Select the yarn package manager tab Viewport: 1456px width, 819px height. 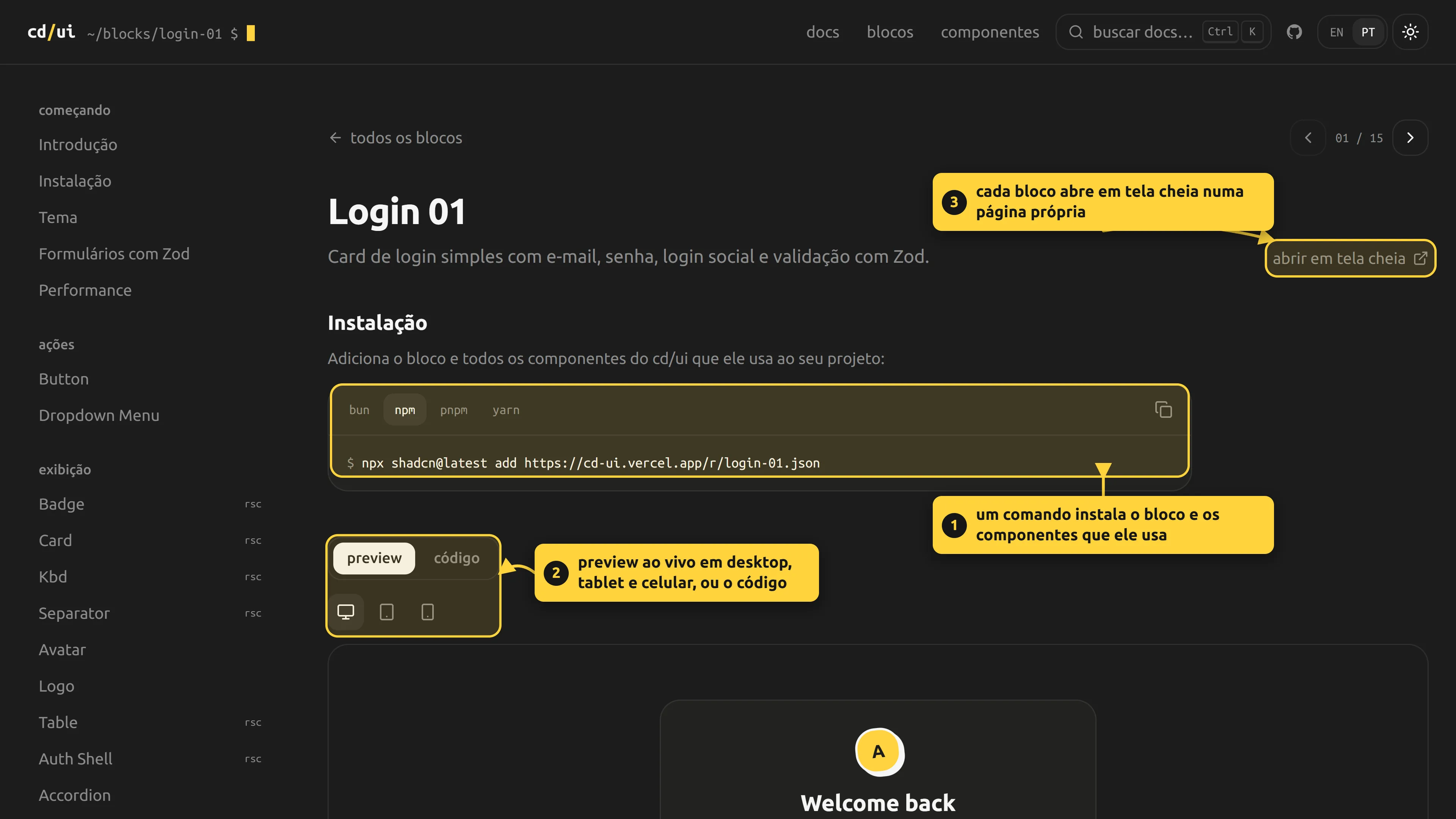506,410
